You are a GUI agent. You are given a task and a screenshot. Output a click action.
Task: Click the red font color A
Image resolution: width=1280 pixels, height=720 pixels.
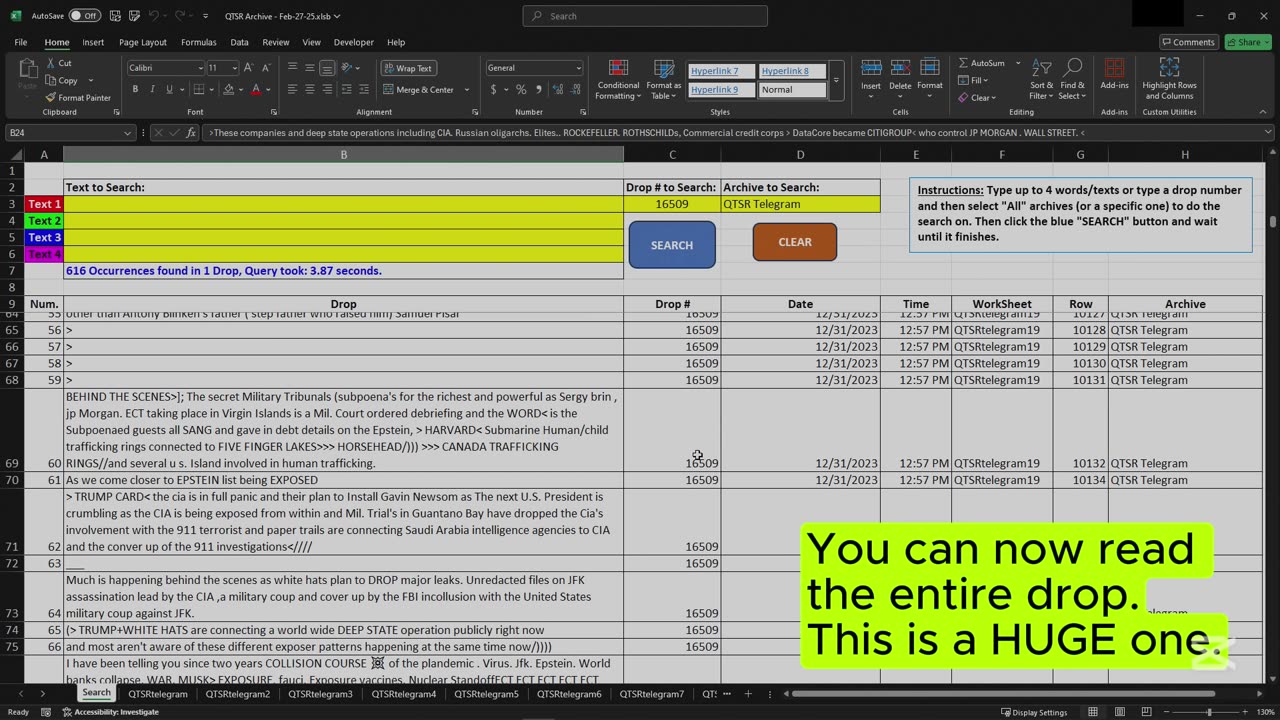(x=256, y=89)
